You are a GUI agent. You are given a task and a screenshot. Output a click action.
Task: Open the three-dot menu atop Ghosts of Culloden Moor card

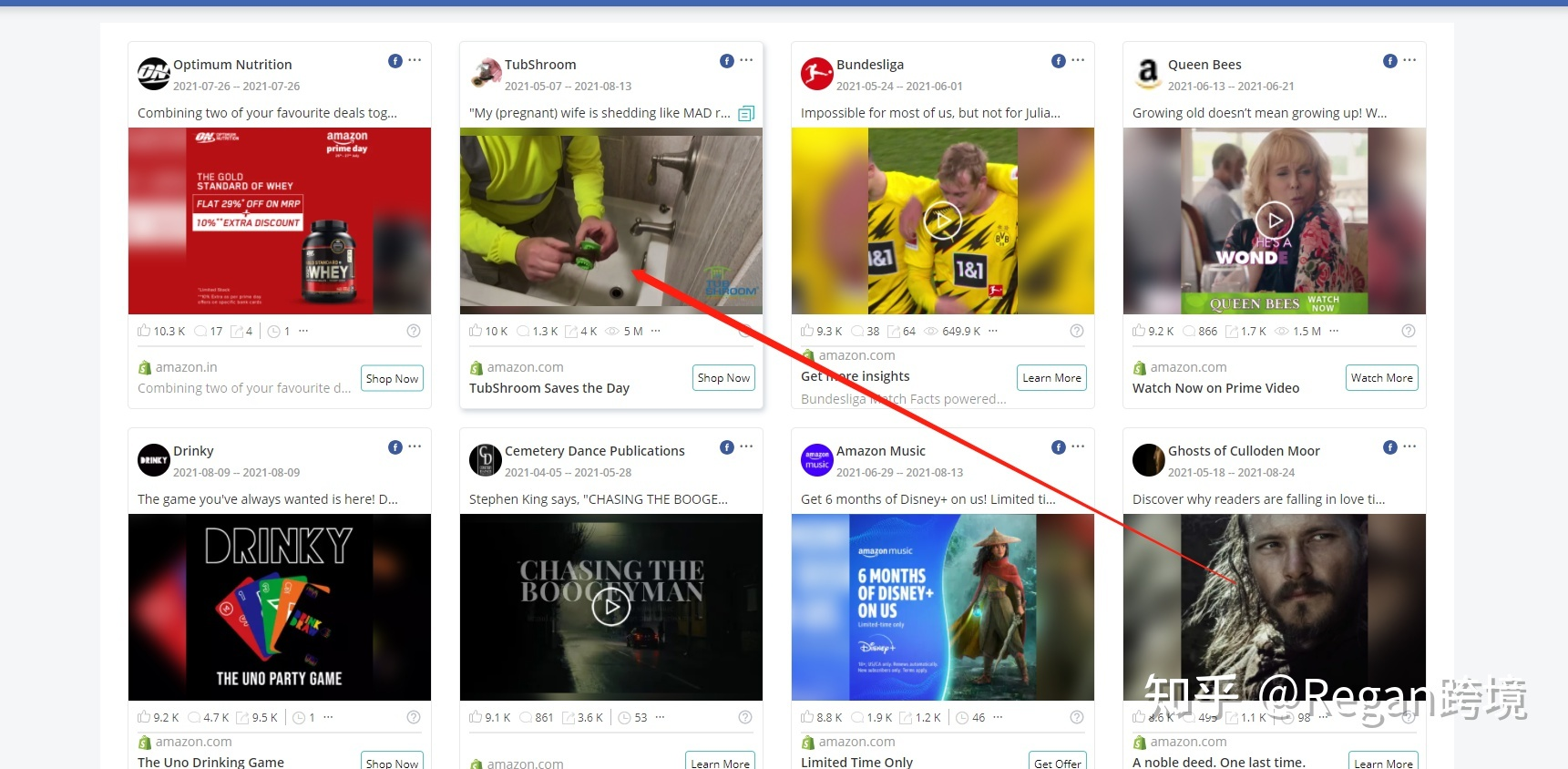(1409, 446)
